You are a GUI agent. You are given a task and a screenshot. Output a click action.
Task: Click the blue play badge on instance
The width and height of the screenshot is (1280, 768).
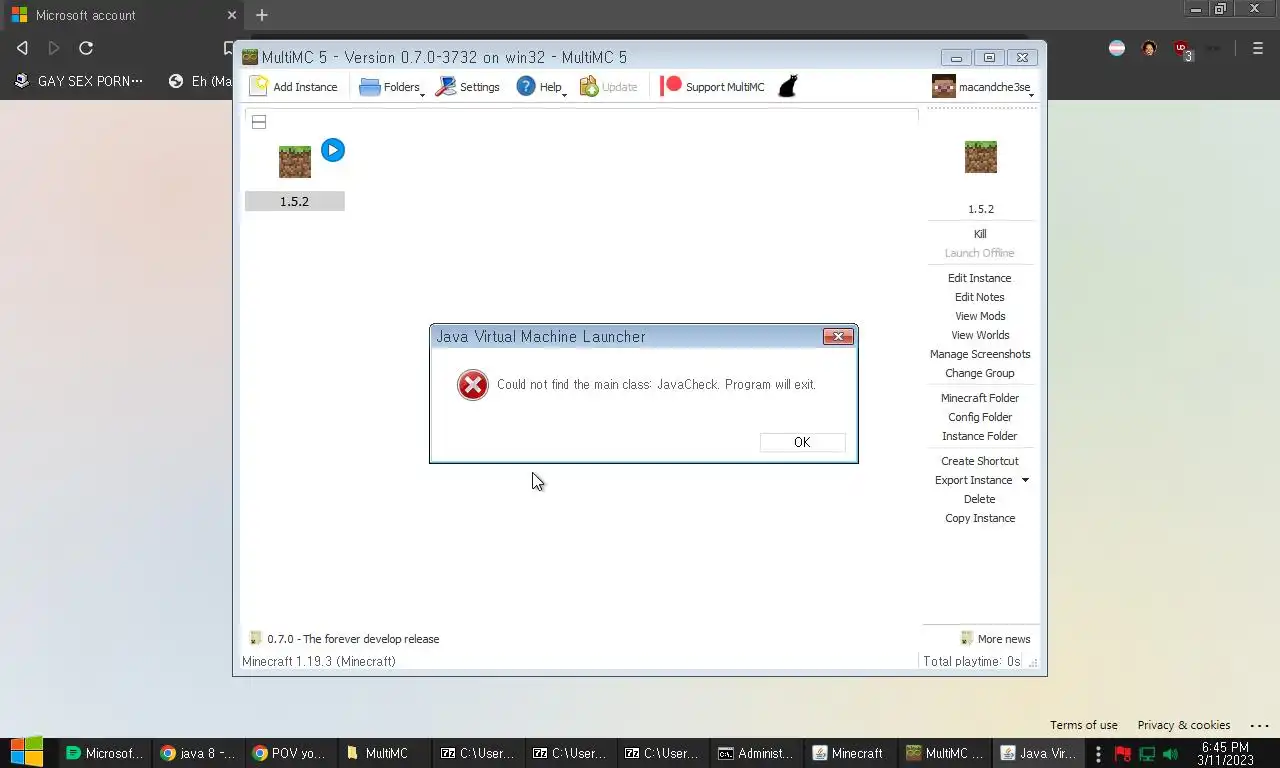tap(333, 150)
